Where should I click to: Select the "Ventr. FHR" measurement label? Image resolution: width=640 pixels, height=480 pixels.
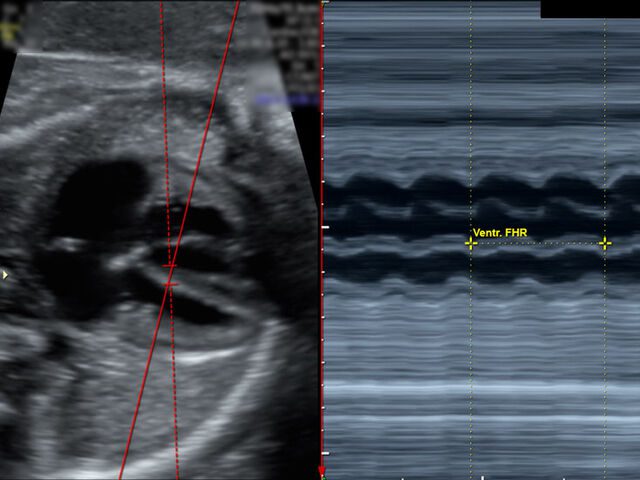pos(500,233)
